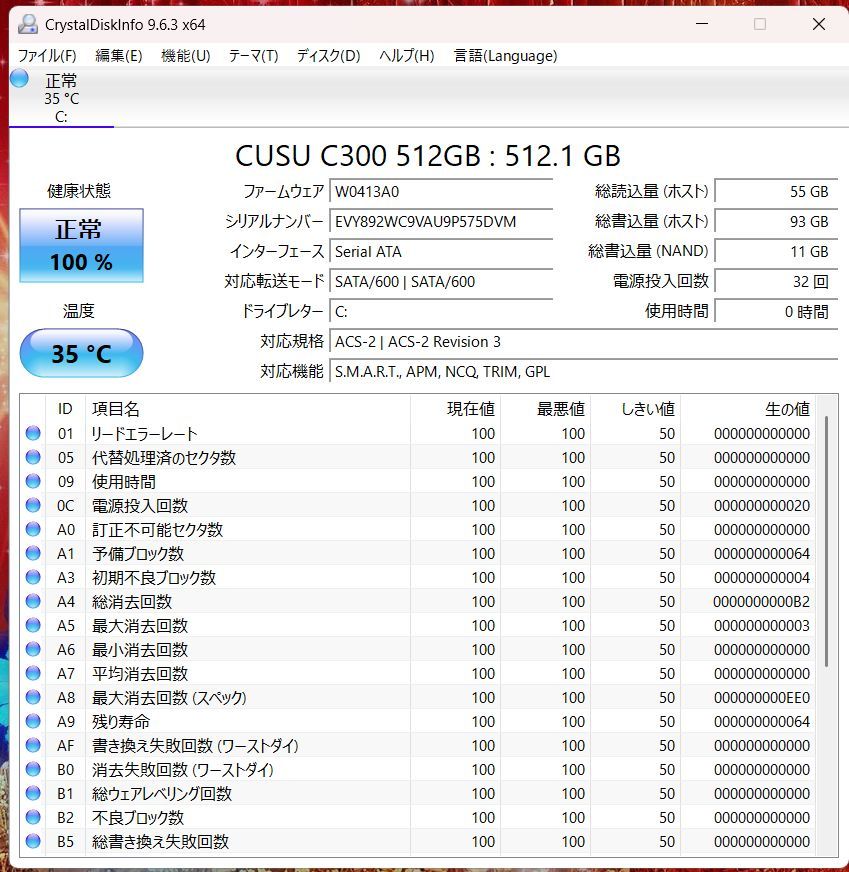Click the CrystalDiskInfo app icon in title bar
The height and width of the screenshot is (872, 849).
pyautogui.click(x=27, y=24)
